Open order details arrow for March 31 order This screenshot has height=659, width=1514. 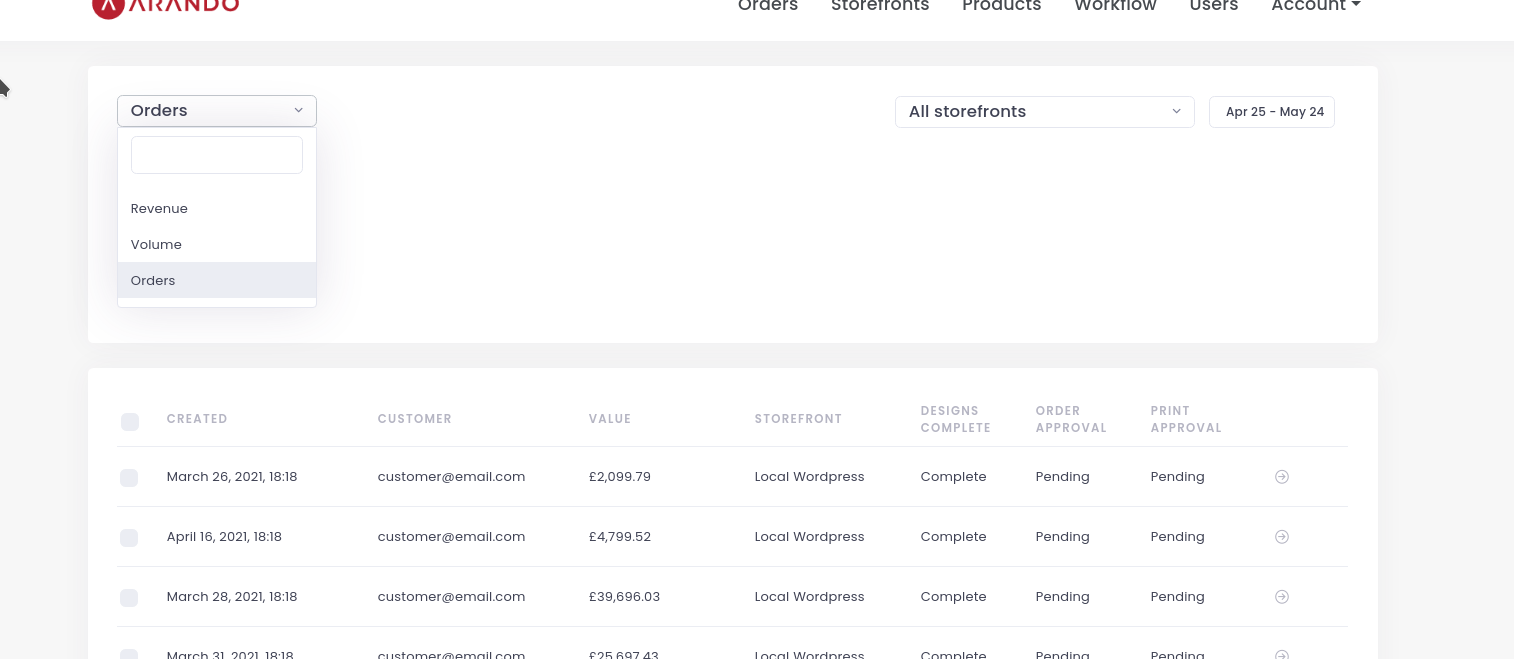[1282, 655]
